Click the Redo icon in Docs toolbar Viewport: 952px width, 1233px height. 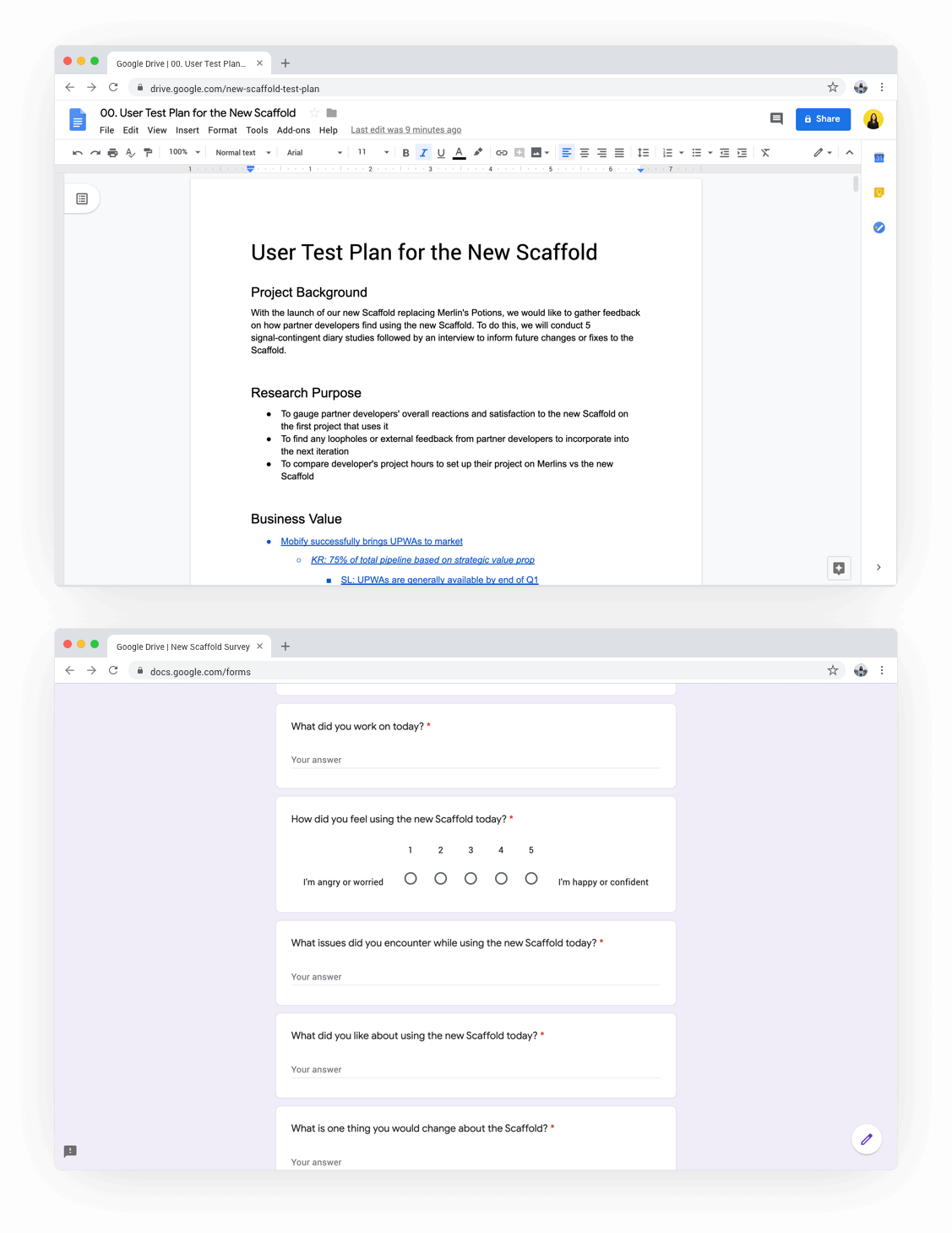coord(95,153)
